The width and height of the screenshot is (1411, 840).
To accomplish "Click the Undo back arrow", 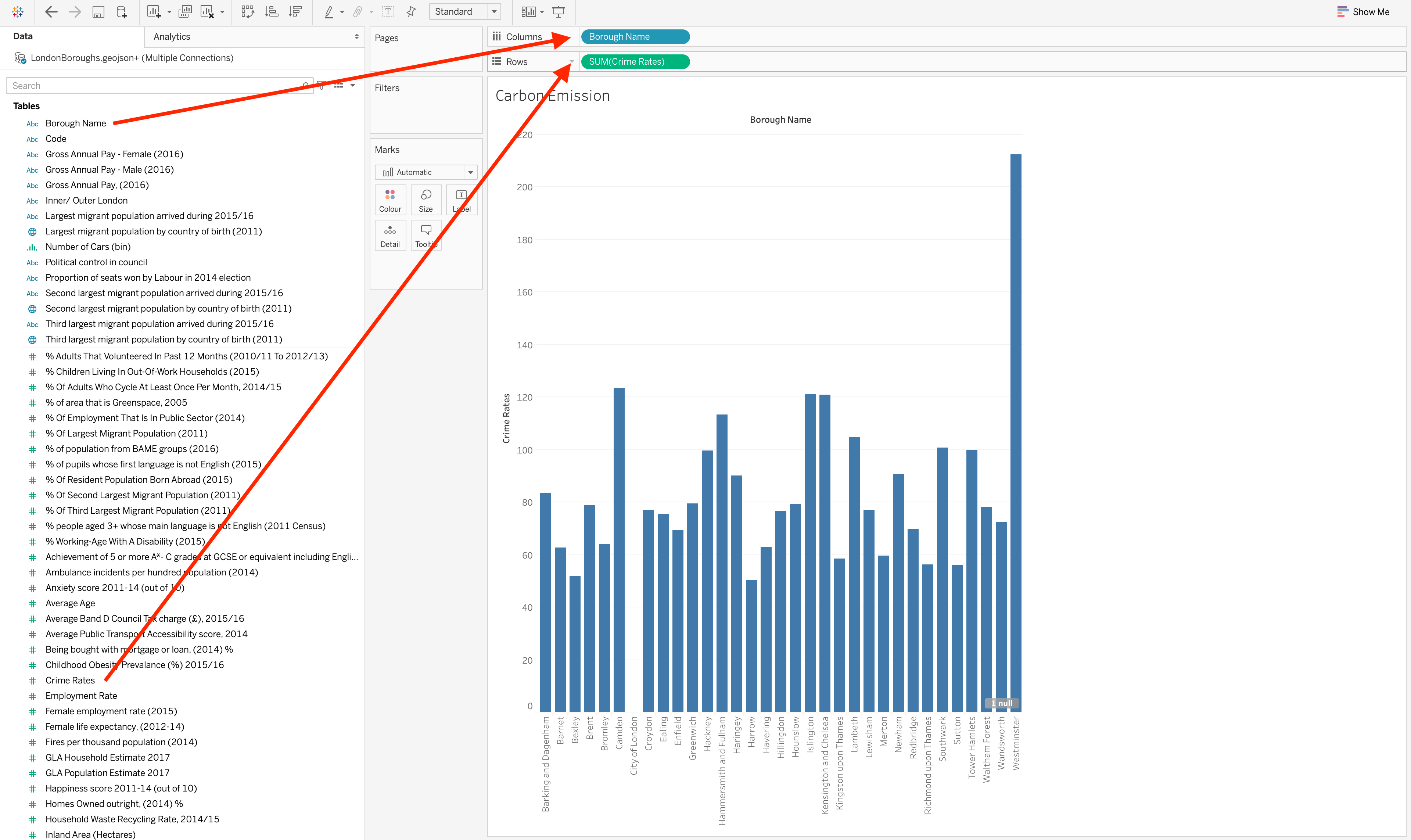I will 51,12.
